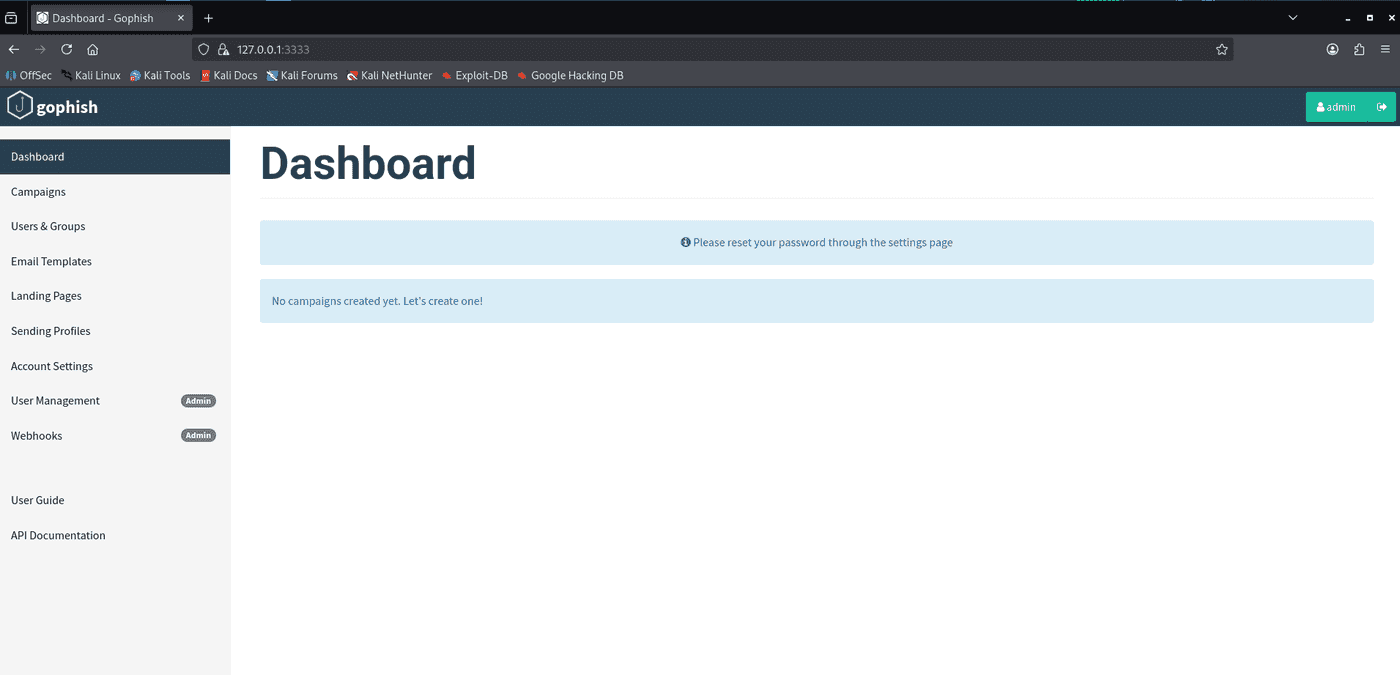Open the Kali Tools bookmark

[159, 75]
